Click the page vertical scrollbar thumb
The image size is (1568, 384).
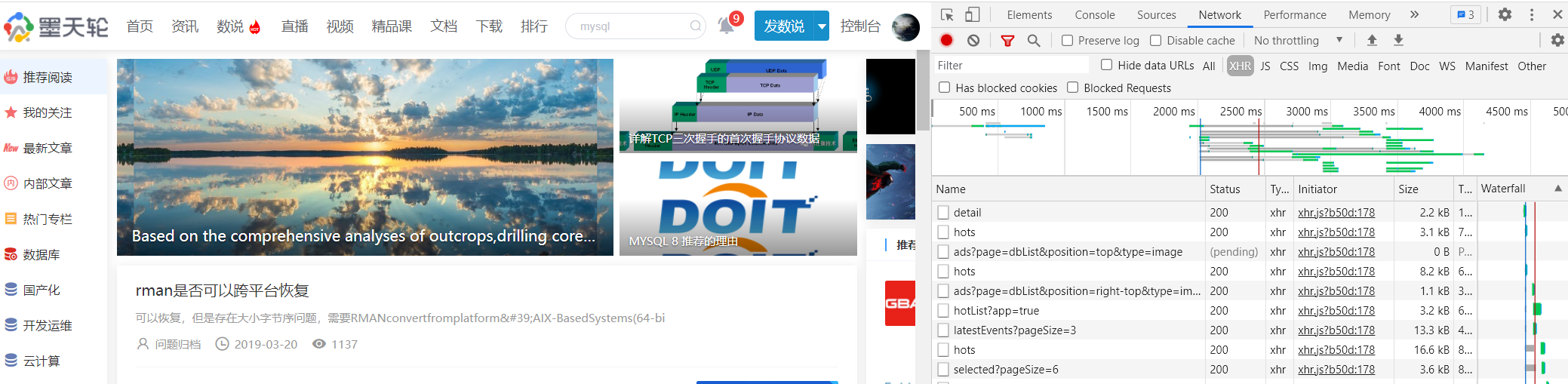923,89
